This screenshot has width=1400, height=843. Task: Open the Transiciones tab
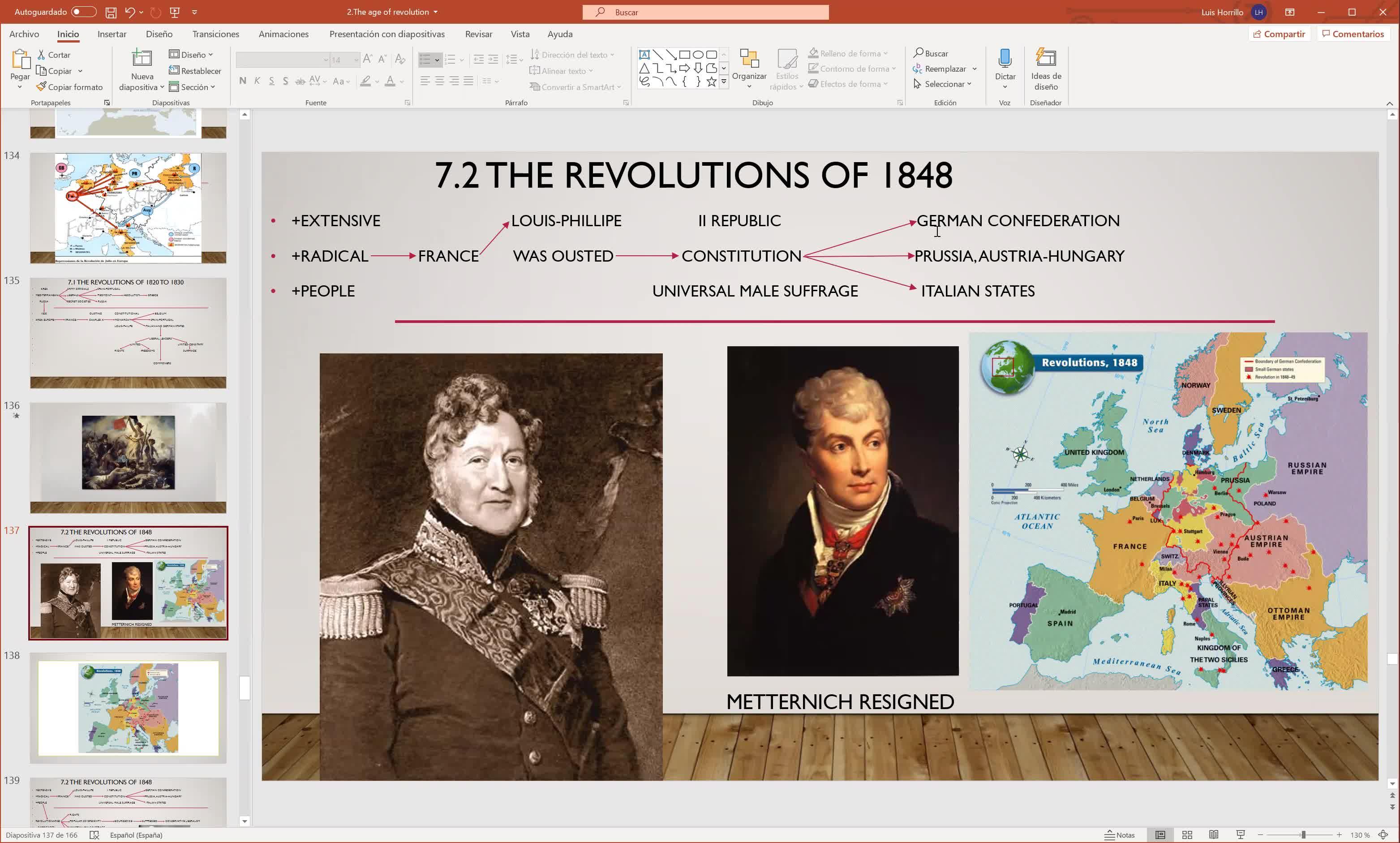click(215, 34)
